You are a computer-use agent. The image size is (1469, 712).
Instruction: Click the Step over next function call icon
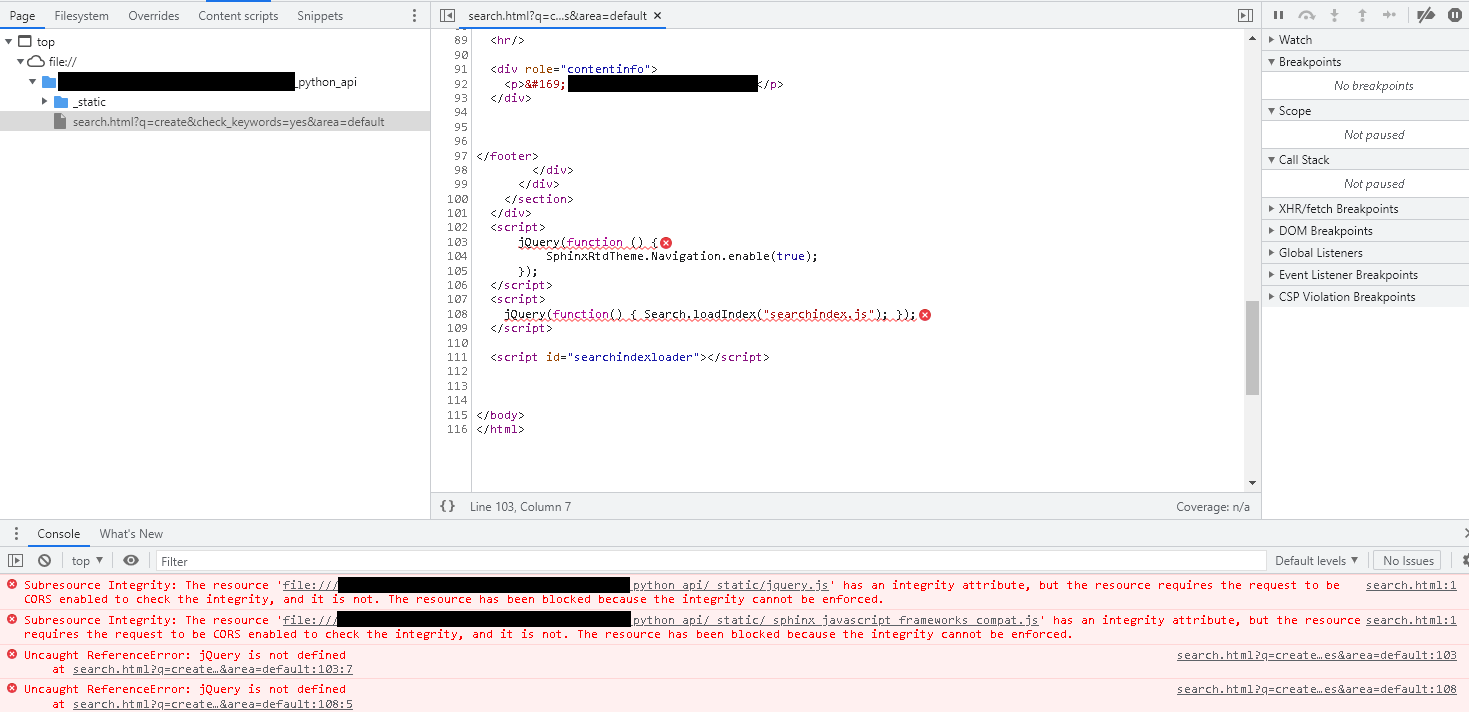[x=1306, y=15]
